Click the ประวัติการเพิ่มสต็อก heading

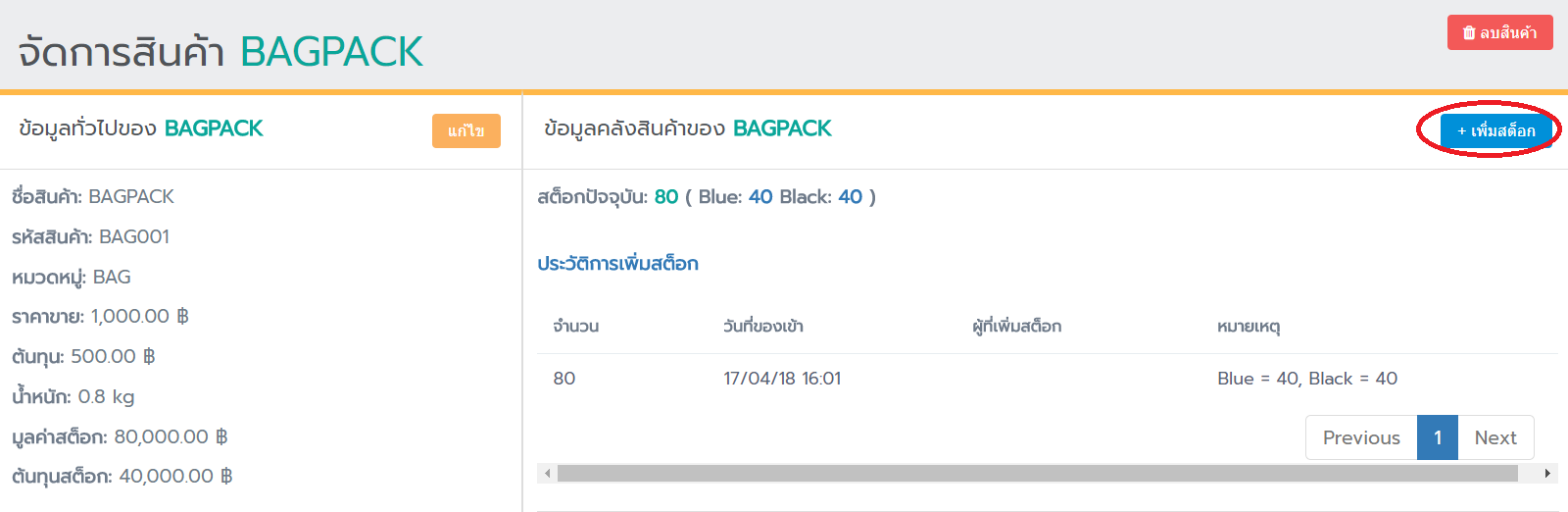click(617, 264)
